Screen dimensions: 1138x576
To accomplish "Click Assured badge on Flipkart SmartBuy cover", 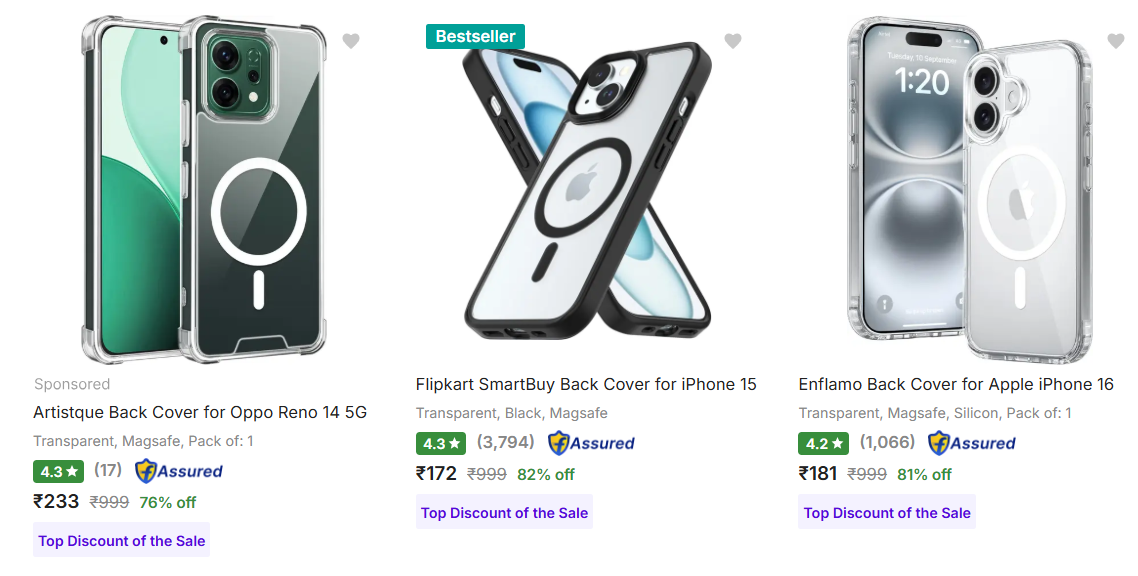I will [591, 443].
